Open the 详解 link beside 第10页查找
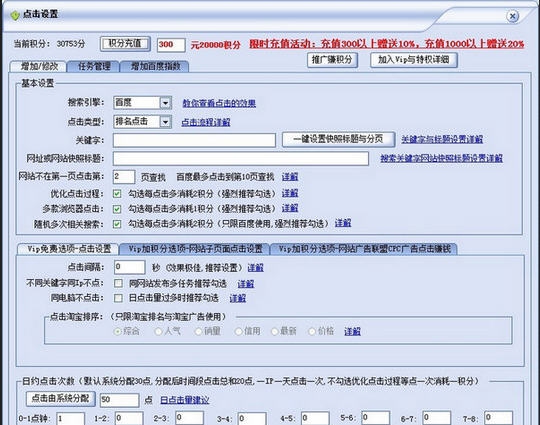Viewport: 540px width, 425px height. (x=290, y=177)
